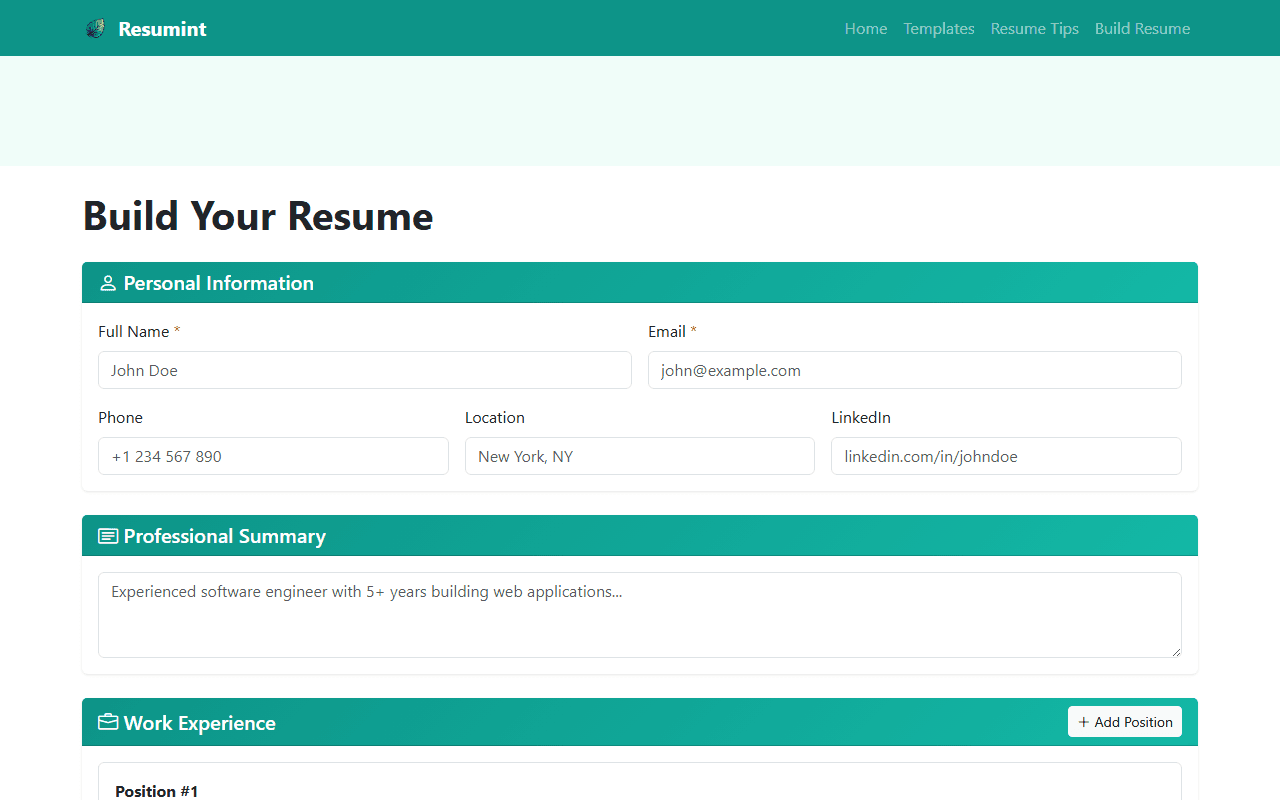Click the document icon beside Professional Summary
The height and width of the screenshot is (800, 1280).
[x=107, y=535]
